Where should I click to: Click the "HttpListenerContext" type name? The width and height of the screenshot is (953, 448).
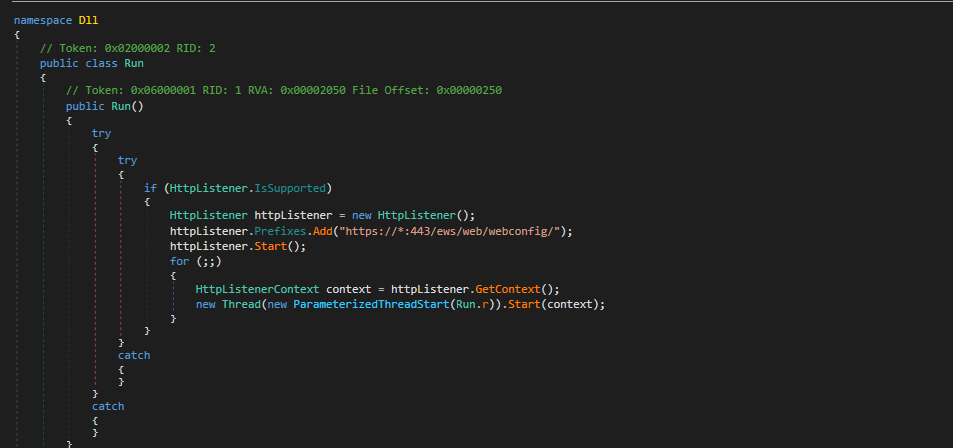[258, 289]
